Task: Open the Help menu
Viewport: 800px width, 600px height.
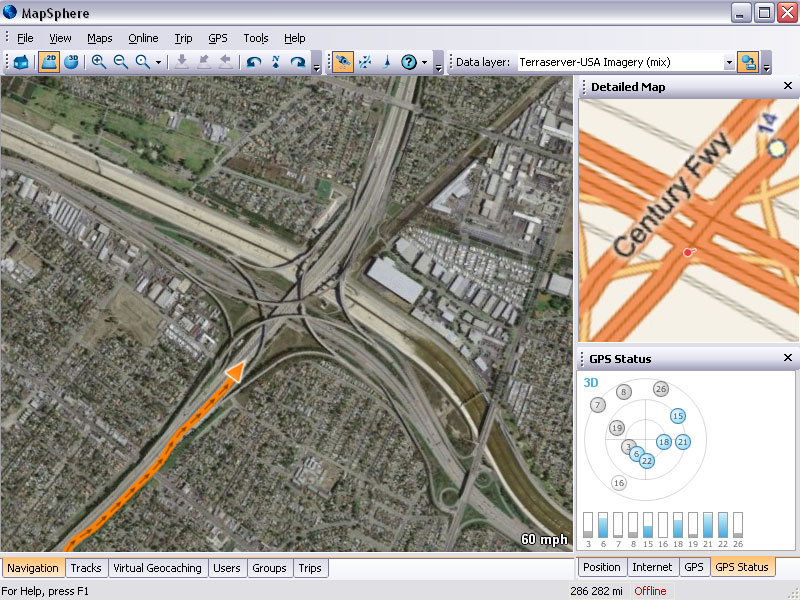Action: pyautogui.click(x=294, y=38)
